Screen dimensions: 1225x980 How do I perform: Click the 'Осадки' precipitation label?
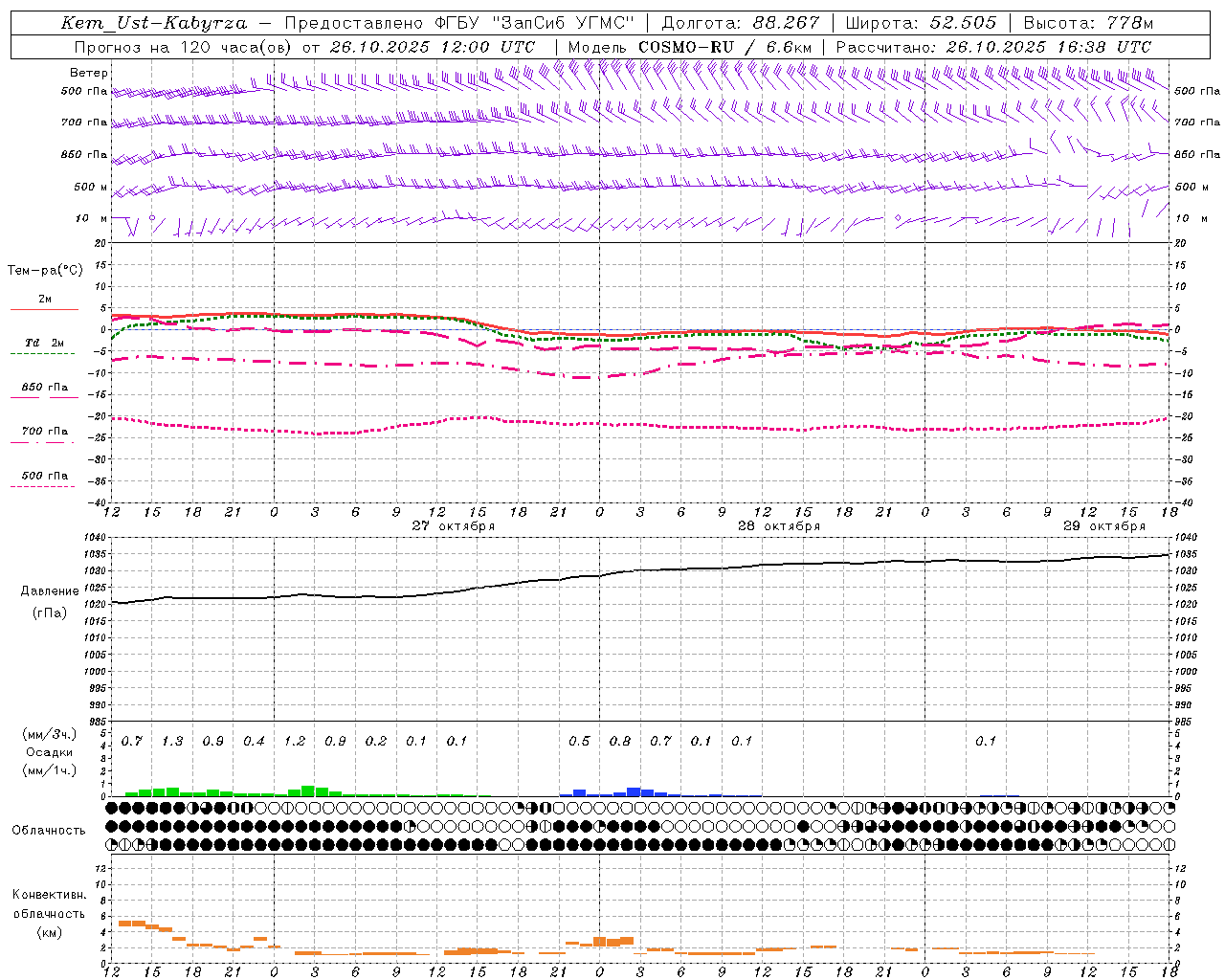(x=50, y=752)
